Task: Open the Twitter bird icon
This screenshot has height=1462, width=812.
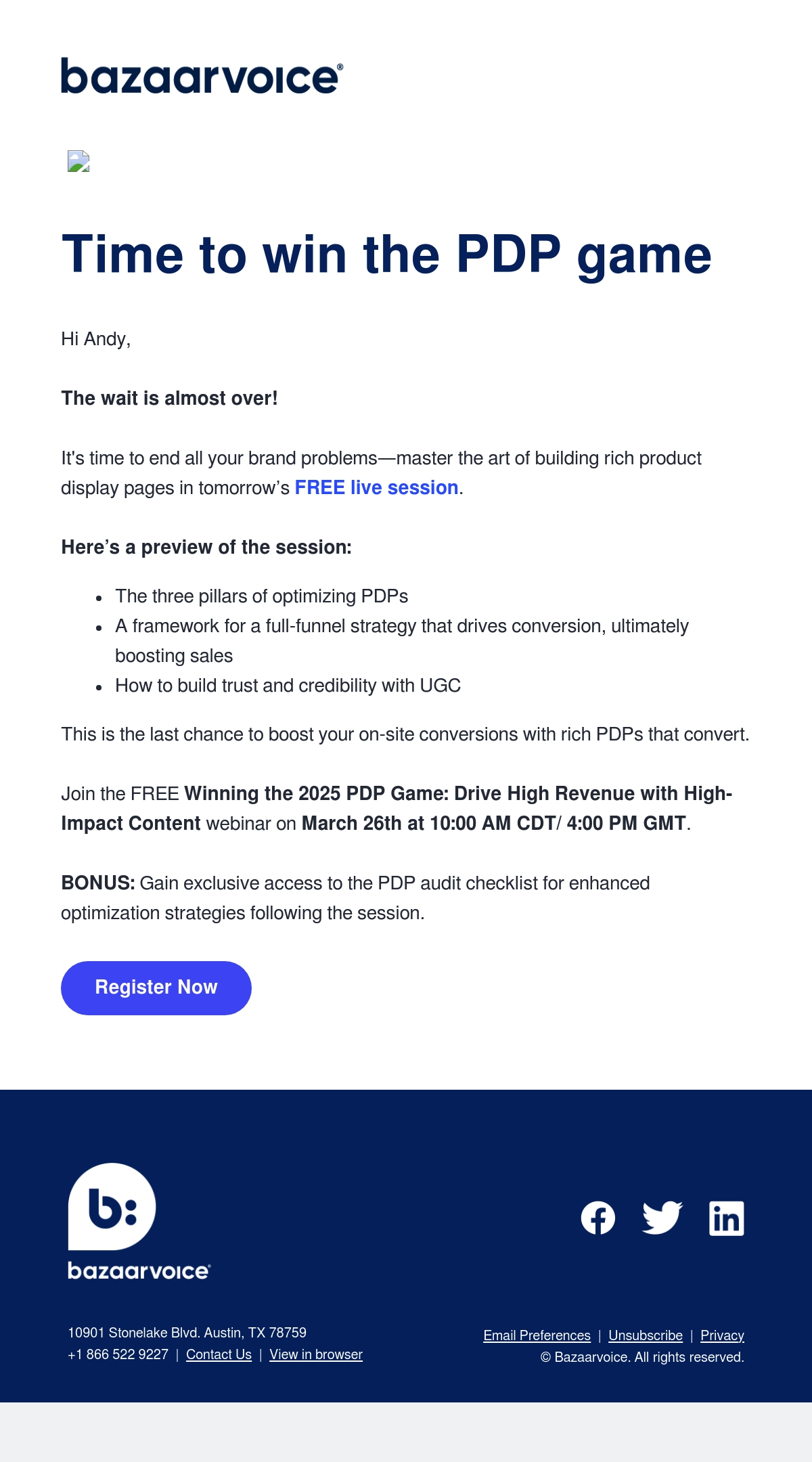Action: click(x=662, y=1218)
